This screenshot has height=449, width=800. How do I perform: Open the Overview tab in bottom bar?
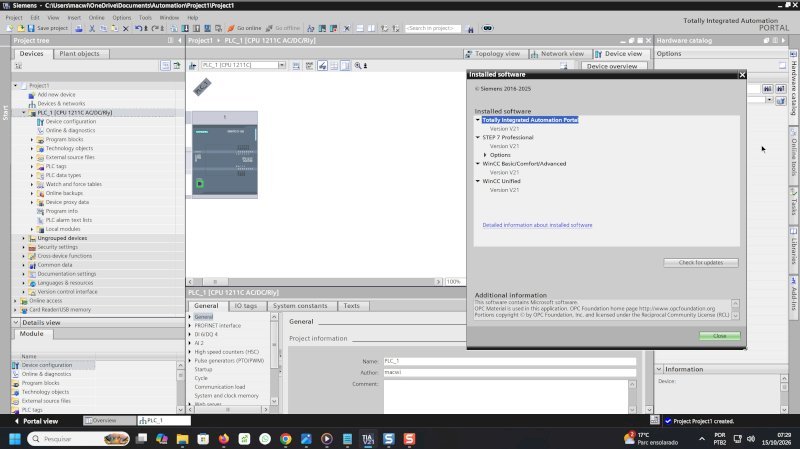click(x=109, y=421)
